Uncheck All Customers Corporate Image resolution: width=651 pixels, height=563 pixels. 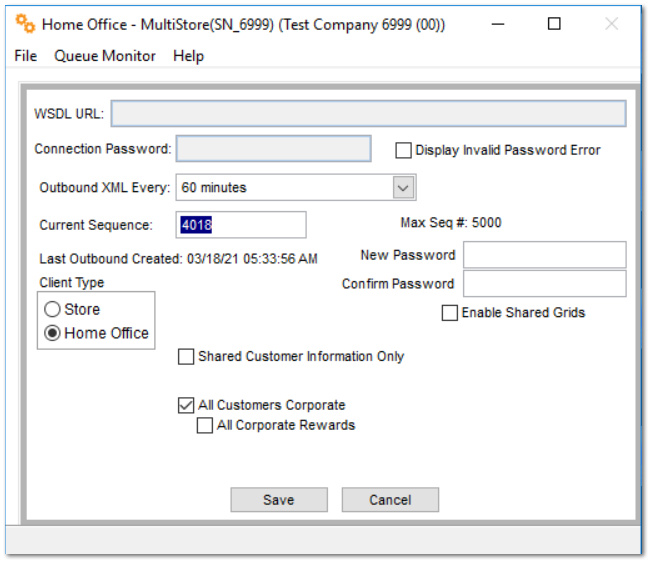tap(186, 405)
